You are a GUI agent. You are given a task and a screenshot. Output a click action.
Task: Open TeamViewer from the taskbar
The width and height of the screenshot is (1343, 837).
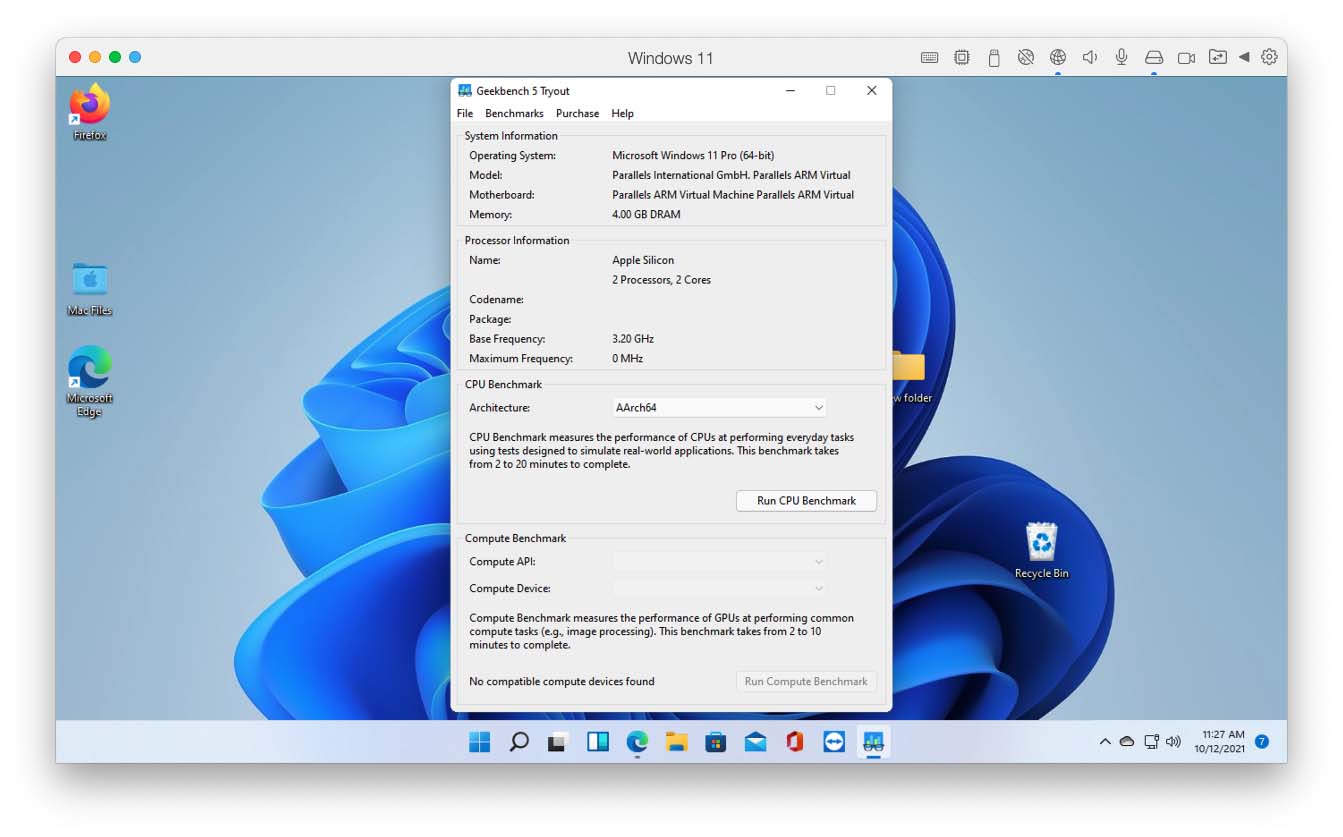coord(834,742)
